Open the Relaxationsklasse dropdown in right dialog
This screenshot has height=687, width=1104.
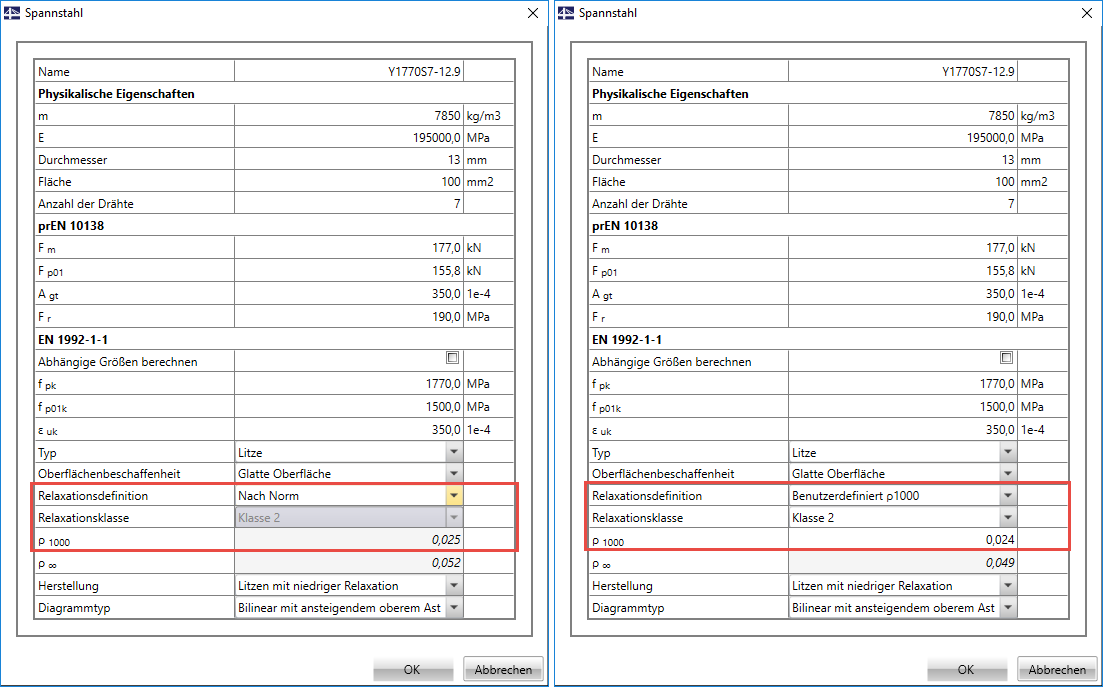1007,518
